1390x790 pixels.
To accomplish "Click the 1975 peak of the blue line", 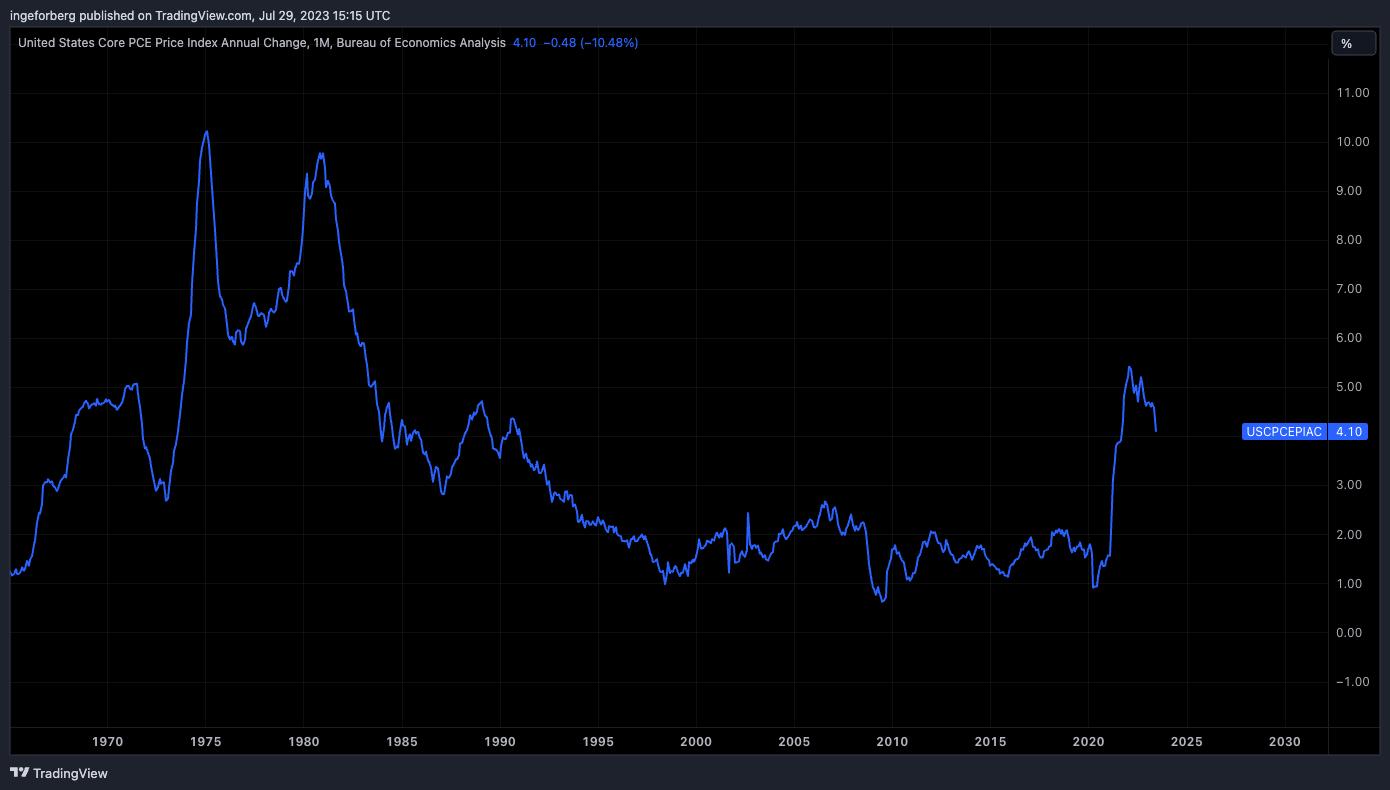I will coord(205,132).
